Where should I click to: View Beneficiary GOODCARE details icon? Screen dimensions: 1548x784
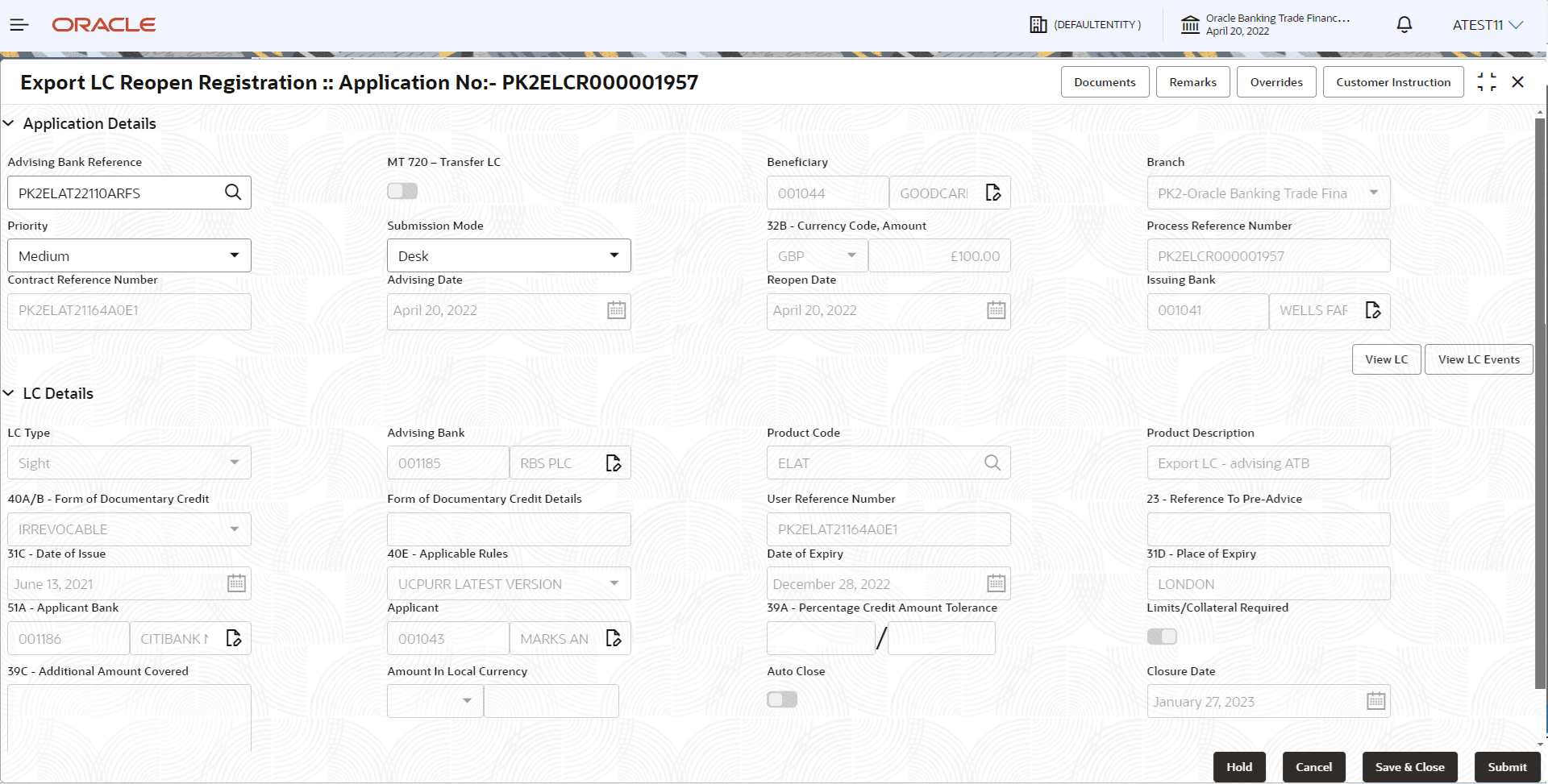point(992,193)
